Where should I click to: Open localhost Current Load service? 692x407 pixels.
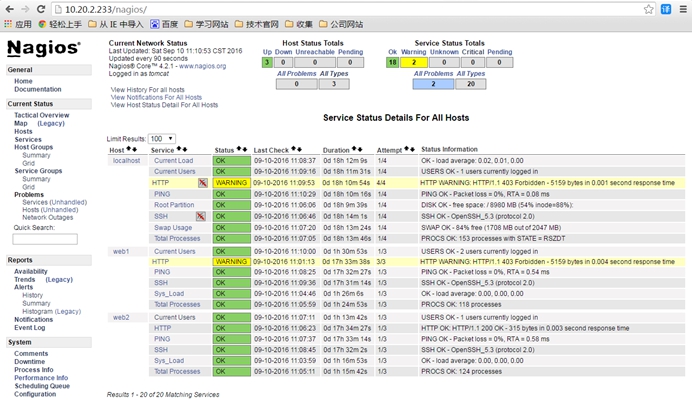click(173, 161)
